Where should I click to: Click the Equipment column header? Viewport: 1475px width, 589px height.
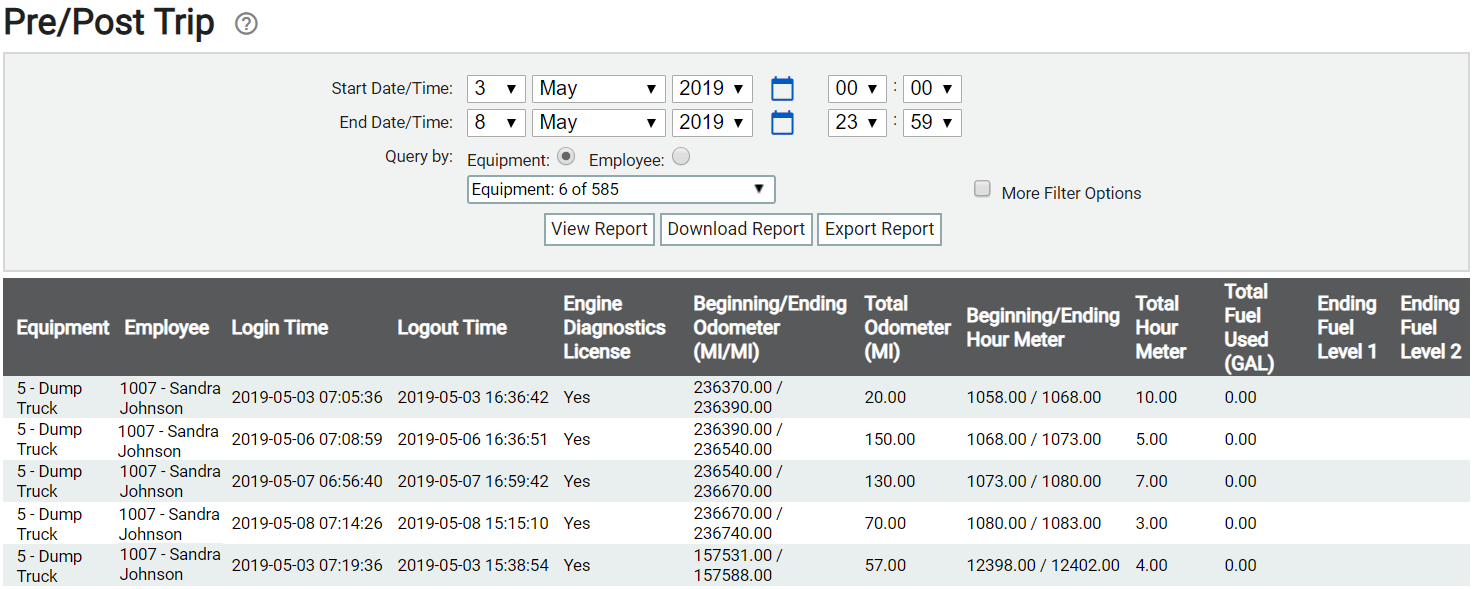click(63, 328)
